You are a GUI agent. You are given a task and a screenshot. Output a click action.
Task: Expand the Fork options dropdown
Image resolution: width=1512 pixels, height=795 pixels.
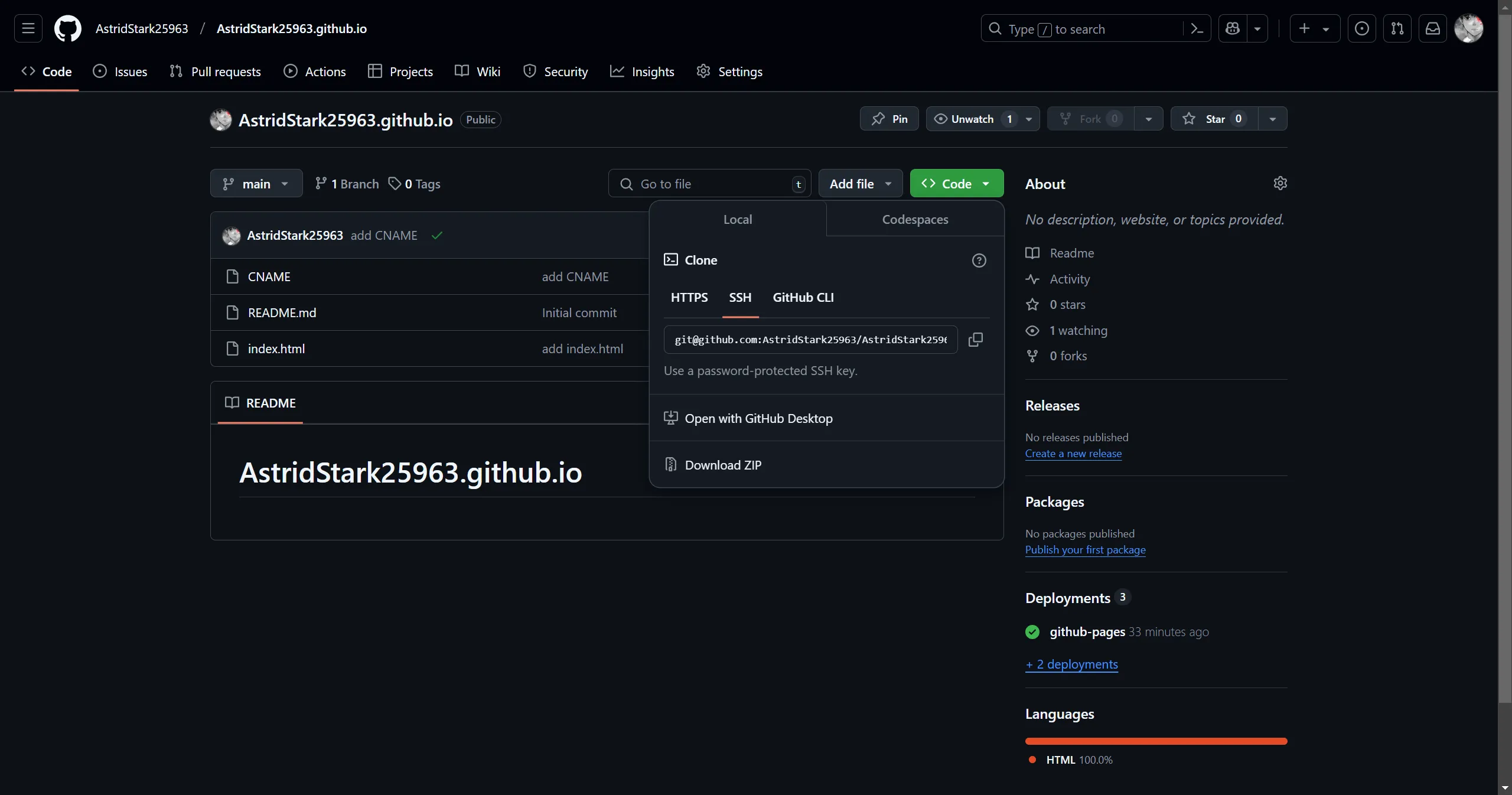pos(1148,118)
